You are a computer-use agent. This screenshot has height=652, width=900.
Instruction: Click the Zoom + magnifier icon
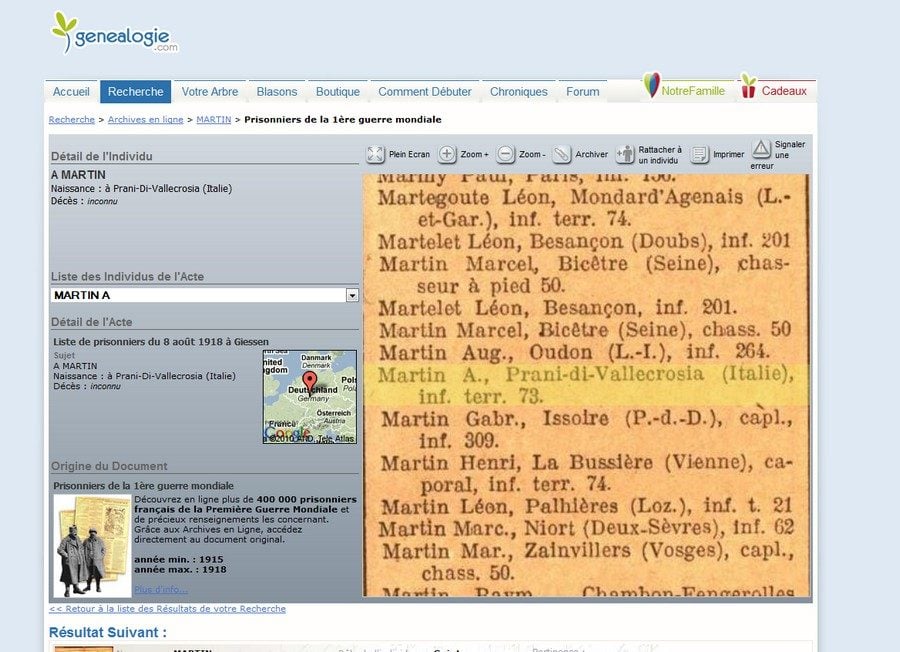(447, 154)
